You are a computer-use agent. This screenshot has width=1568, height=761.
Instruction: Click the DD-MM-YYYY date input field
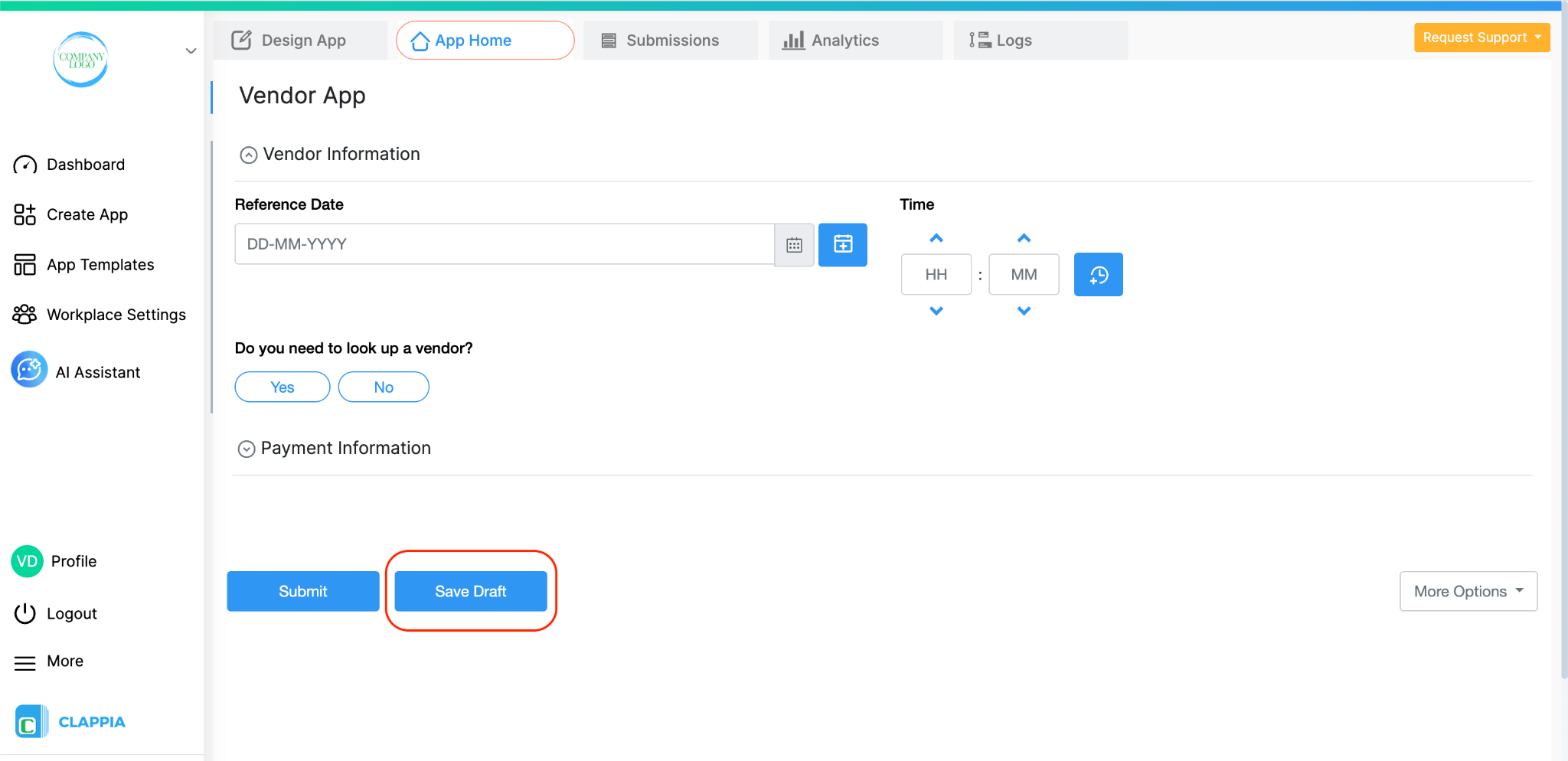point(505,243)
